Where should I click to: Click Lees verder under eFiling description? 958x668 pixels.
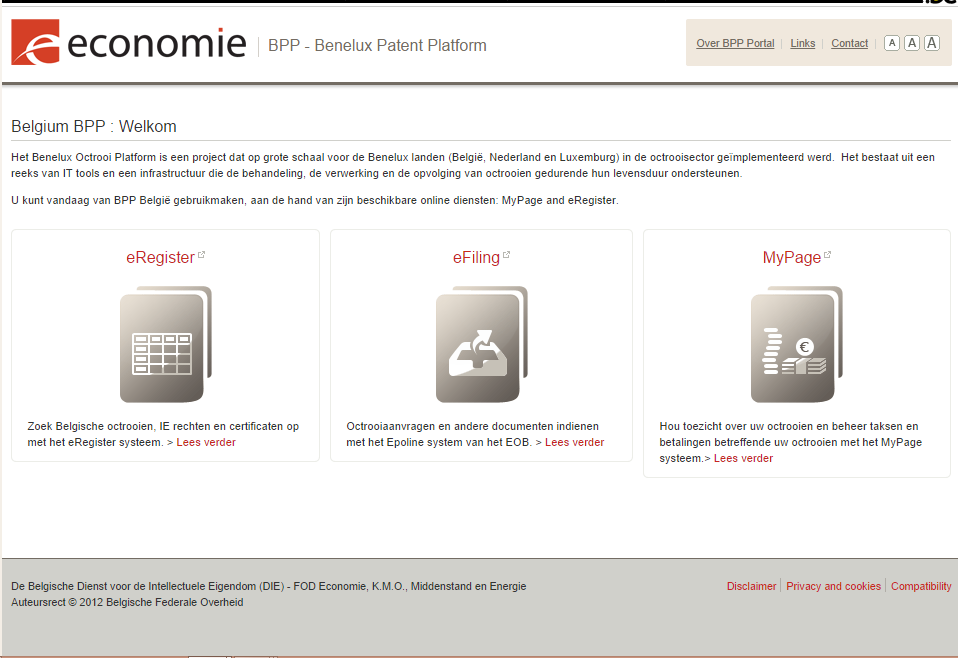574,442
